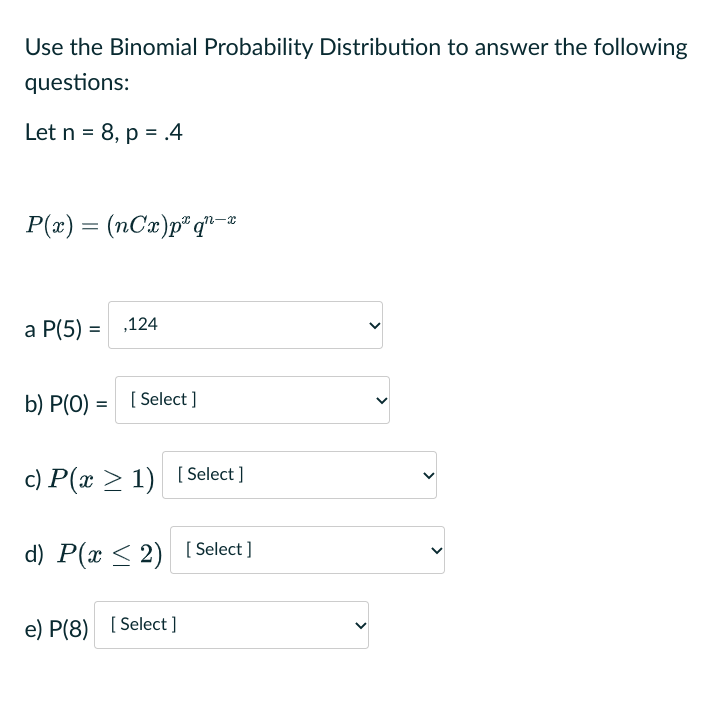Click the chevron arrow on the P(x ≤ 2) dropdown

[437, 550]
